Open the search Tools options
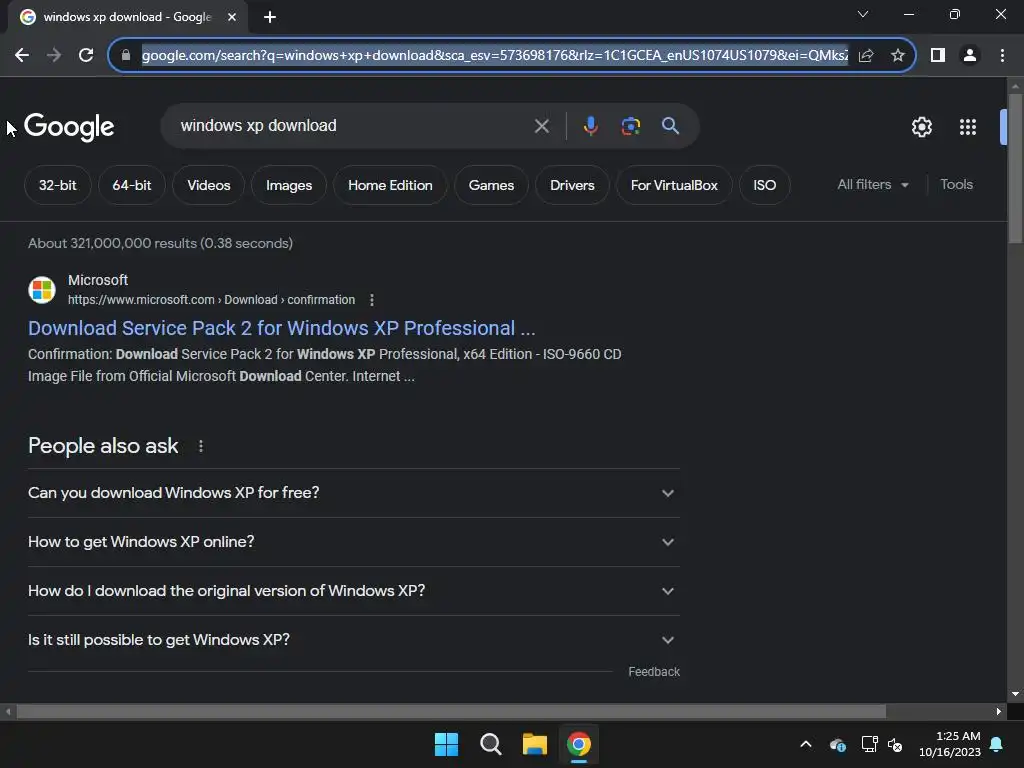The width and height of the screenshot is (1024, 768). 956,185
